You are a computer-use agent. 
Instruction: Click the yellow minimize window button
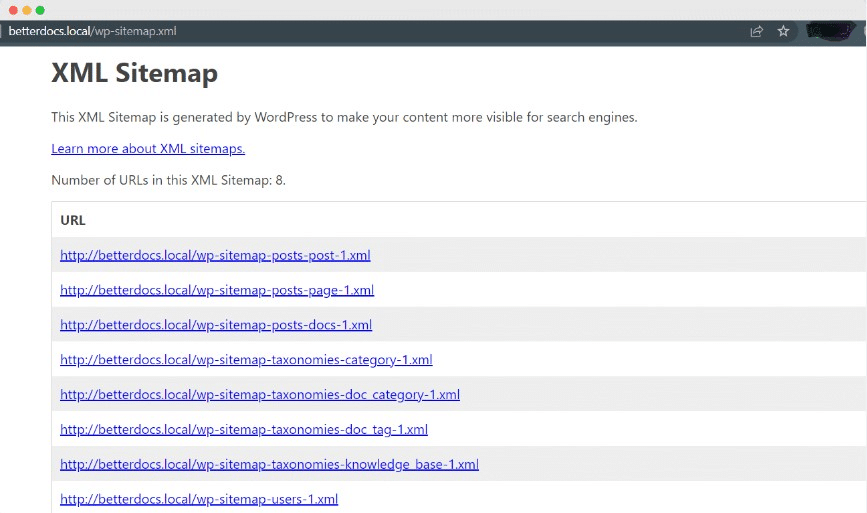pos(27,10)
